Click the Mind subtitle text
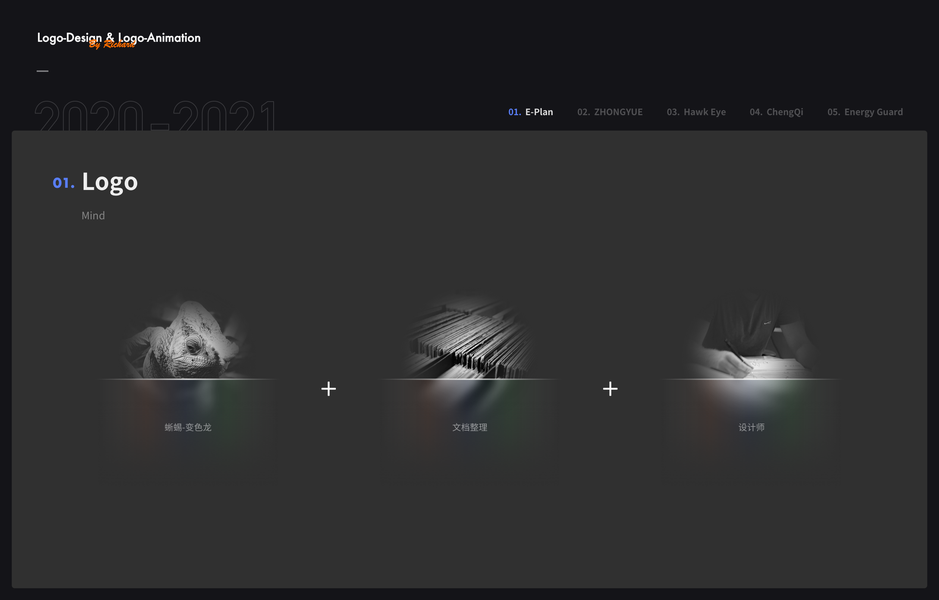The image size is (939, 600). coord(93,216)
